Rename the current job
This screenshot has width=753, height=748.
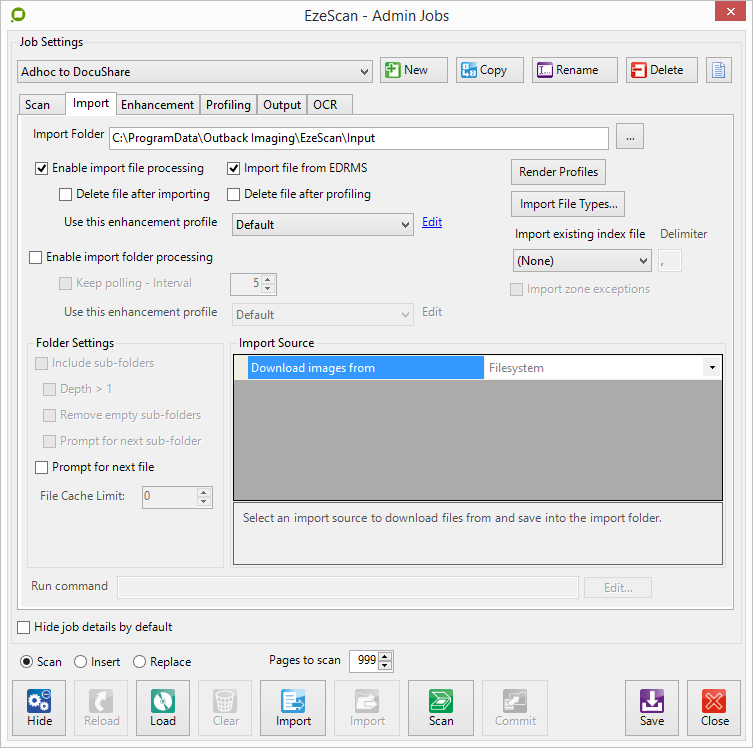tap(566, 70)
